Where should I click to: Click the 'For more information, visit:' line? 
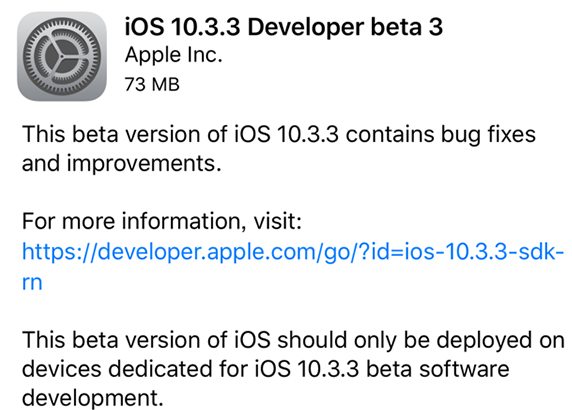[162, 221]
